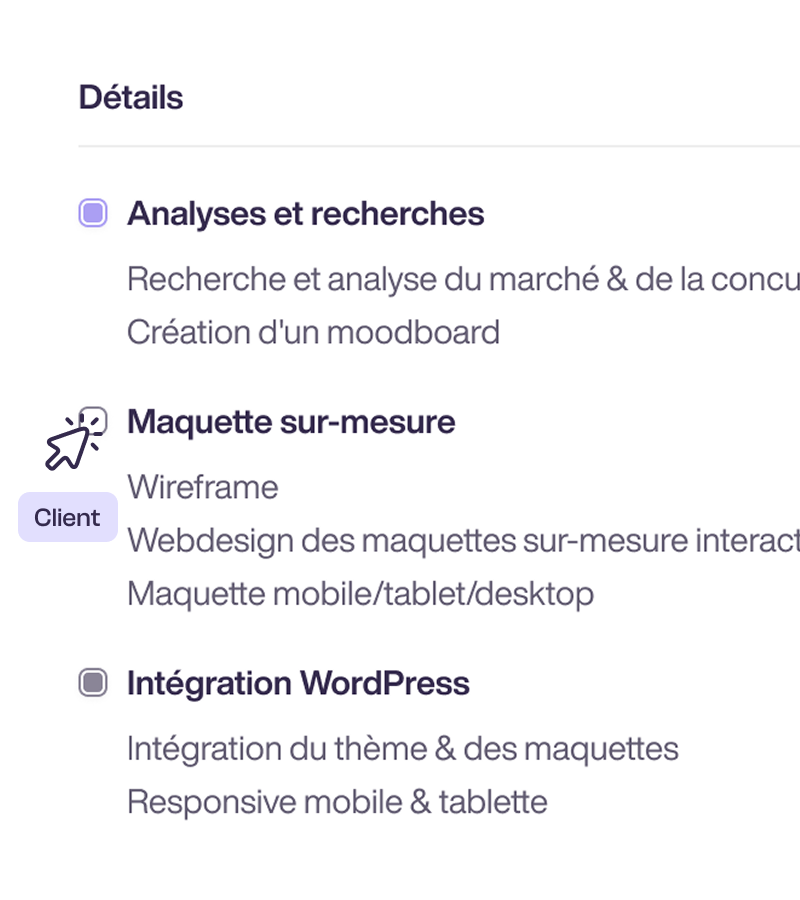Click the word moodboard
The height and width of the screenshot is (900, 800).
[413, 332]
